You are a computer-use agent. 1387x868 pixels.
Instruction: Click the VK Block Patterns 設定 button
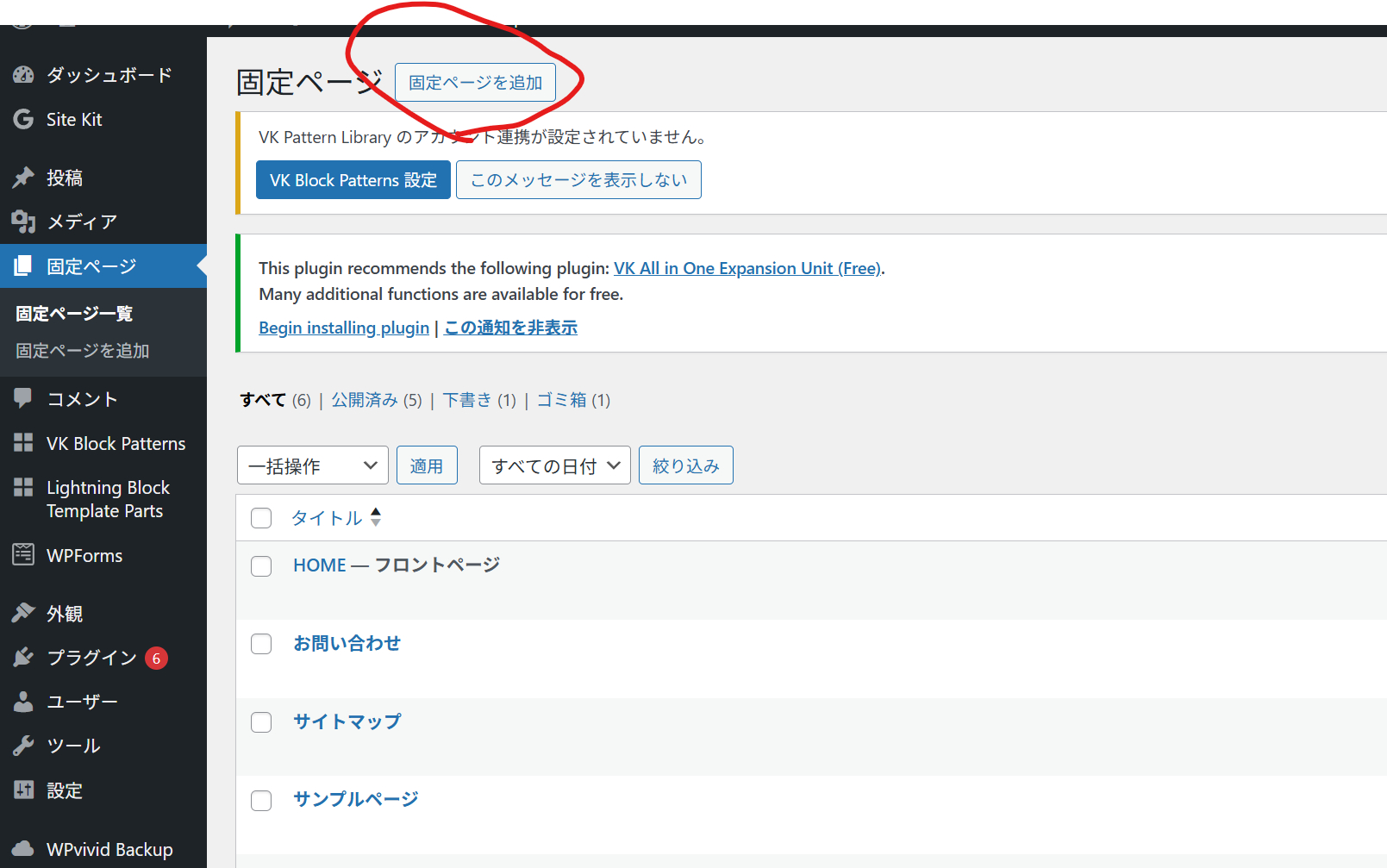[353, 179]
